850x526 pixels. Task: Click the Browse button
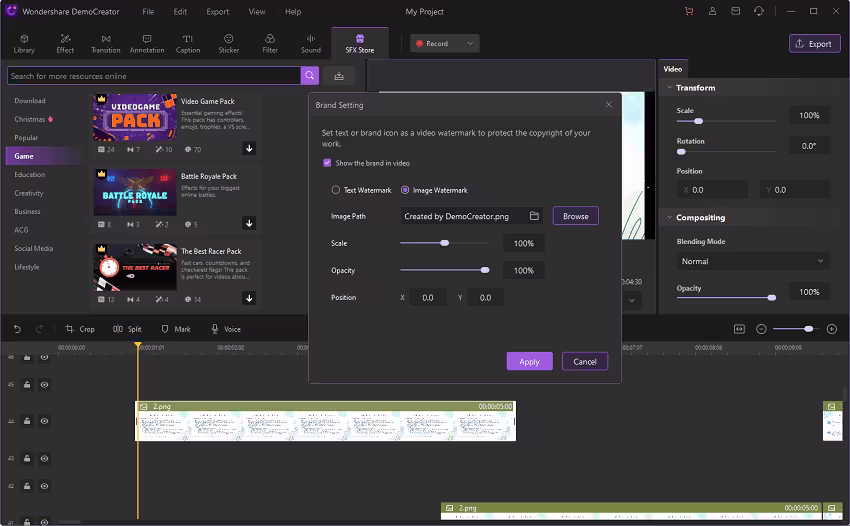[x=576, y=216]
